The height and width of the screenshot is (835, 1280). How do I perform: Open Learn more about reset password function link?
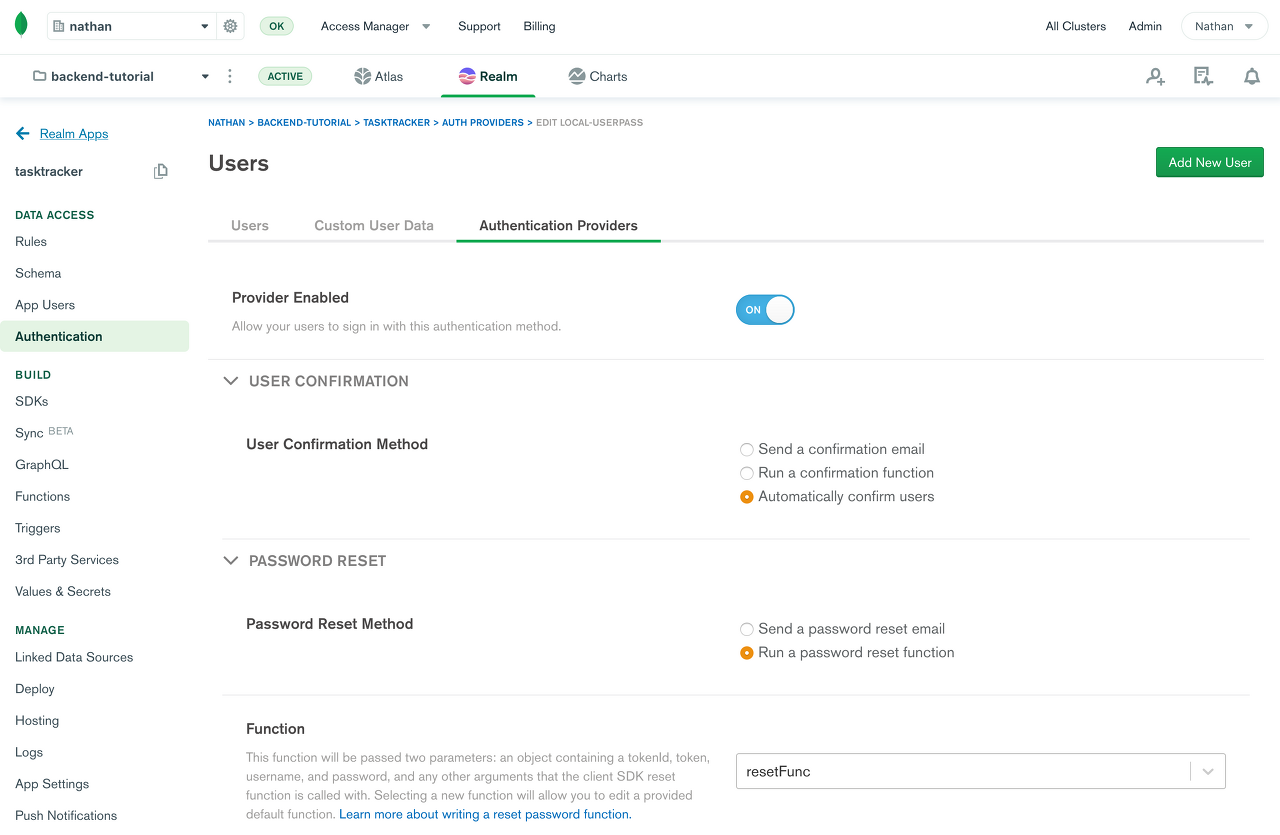coord(485,814)
